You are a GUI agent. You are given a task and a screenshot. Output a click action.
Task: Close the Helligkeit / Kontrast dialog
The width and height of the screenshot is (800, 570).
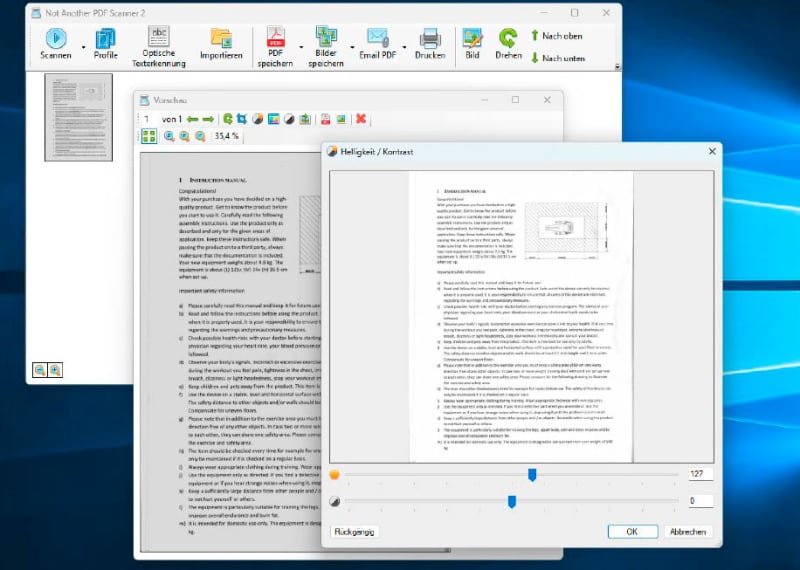click(712, 152)
